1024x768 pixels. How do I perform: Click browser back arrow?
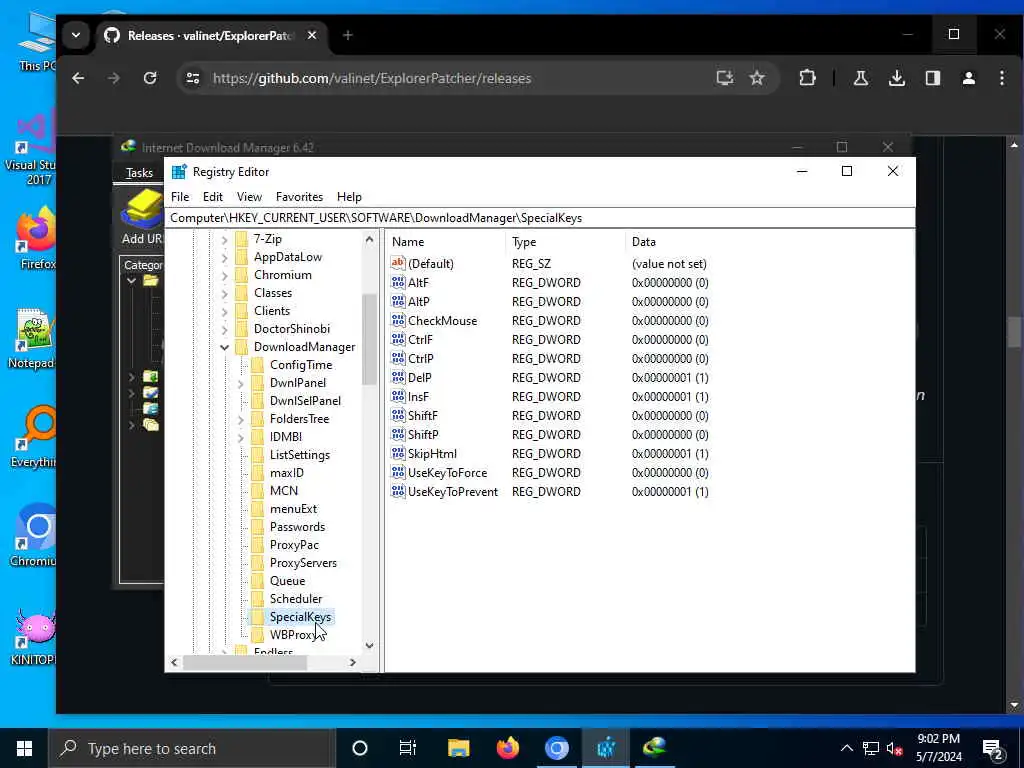(x=78, y=78)
